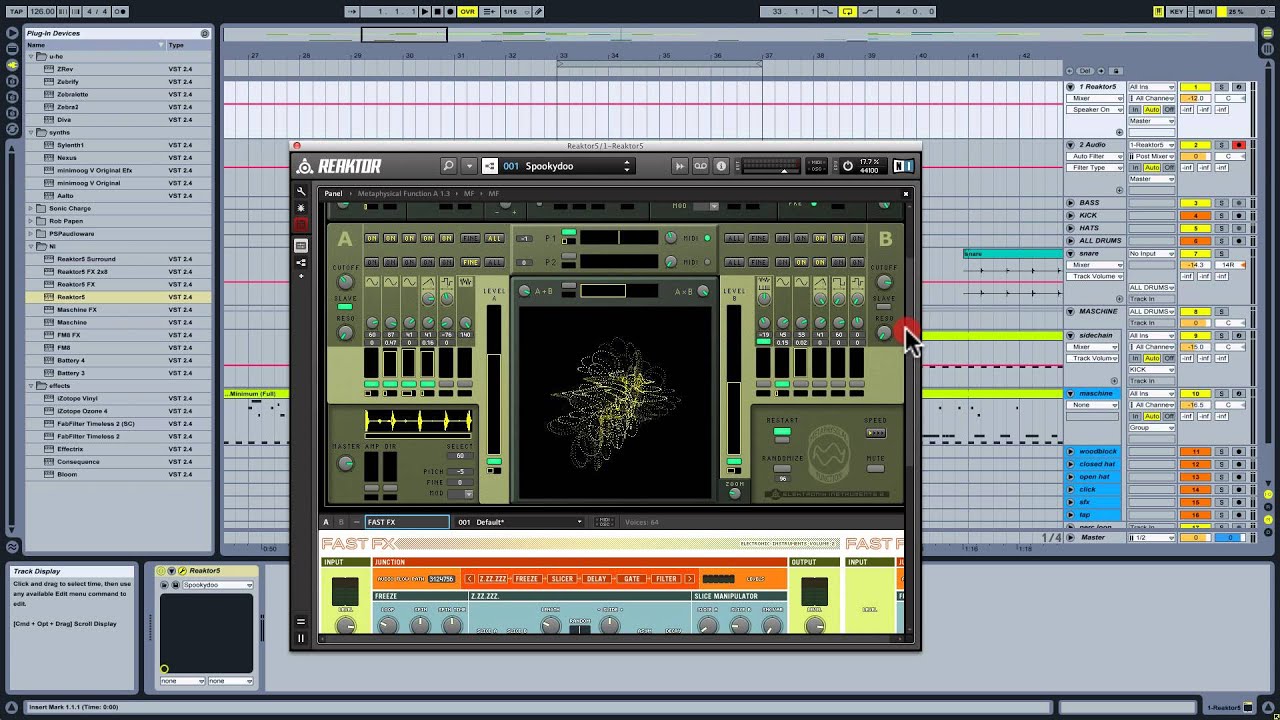This screenshot has height=720, width=1280.
Task: Click Follow arrow icon in transport bar
Action: [352, 12]
